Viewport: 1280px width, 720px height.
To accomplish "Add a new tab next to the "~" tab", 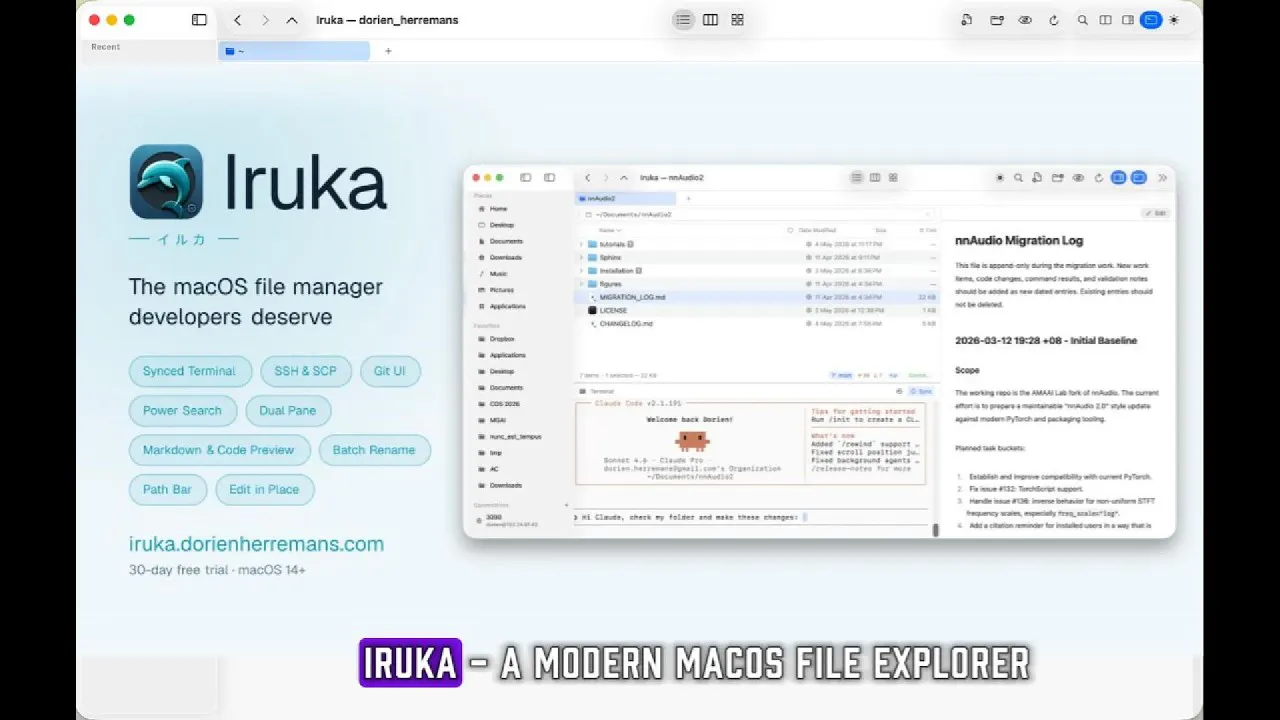I will [x=388, y=51].
